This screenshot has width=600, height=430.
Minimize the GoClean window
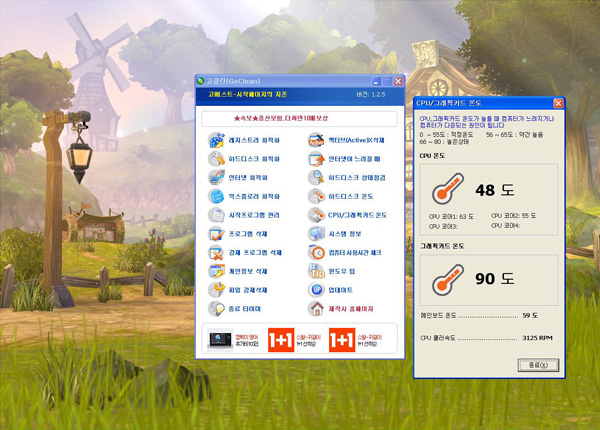(377, 81)
